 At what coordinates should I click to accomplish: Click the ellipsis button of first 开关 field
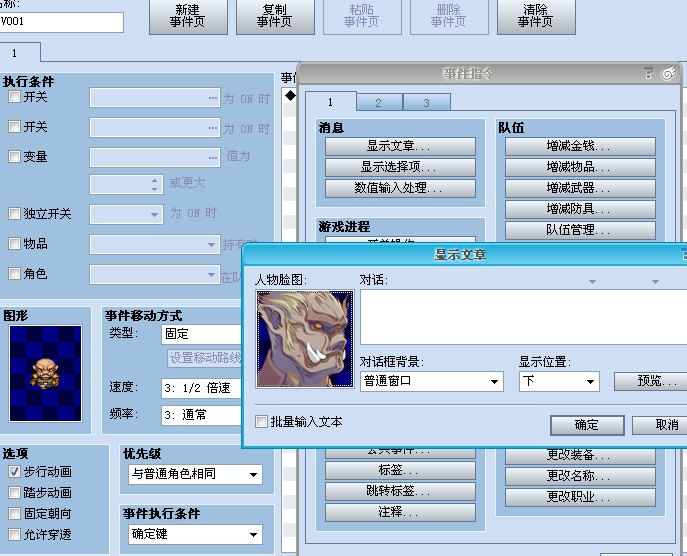tap(213, 98)
